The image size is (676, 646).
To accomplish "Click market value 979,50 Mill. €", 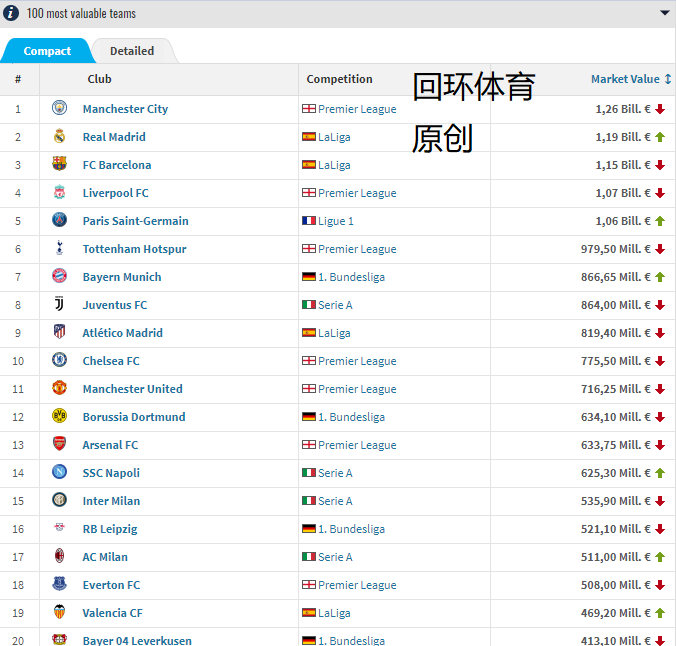I will tap(616, 249).
